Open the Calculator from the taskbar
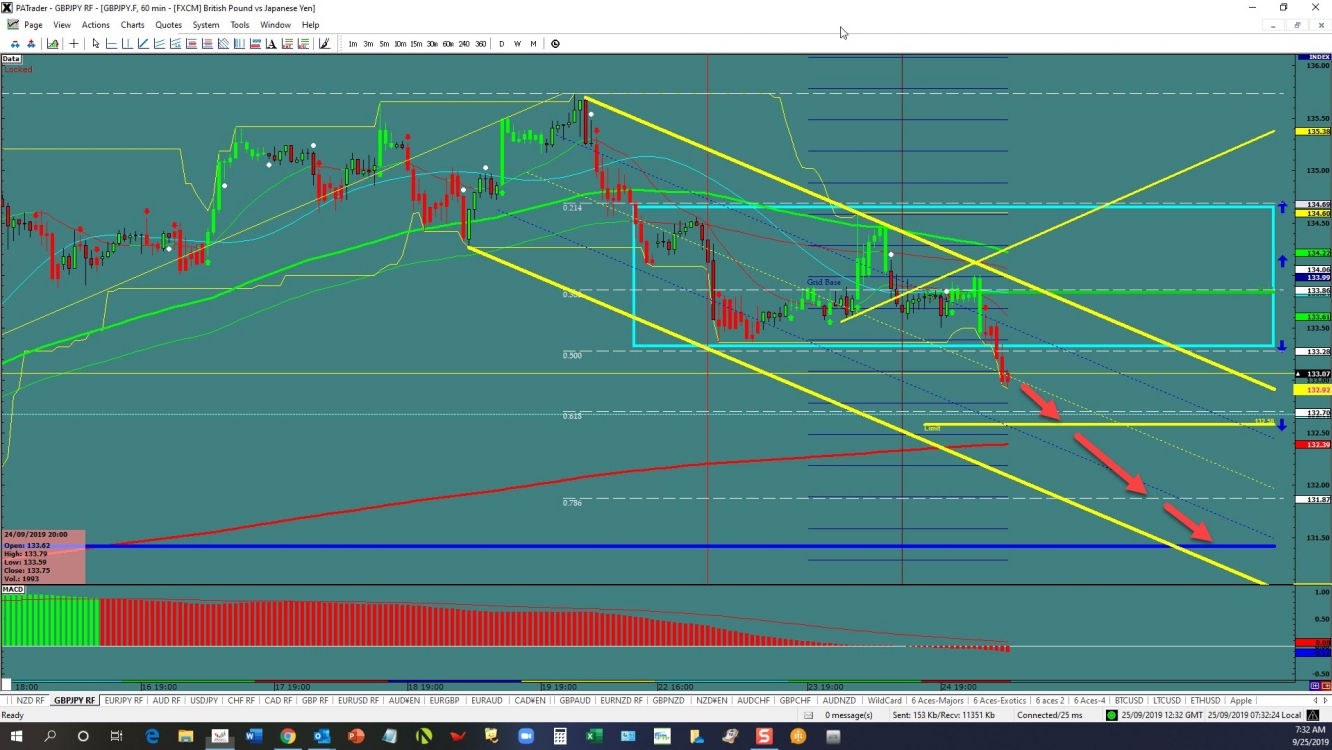 tap(560, 736)
